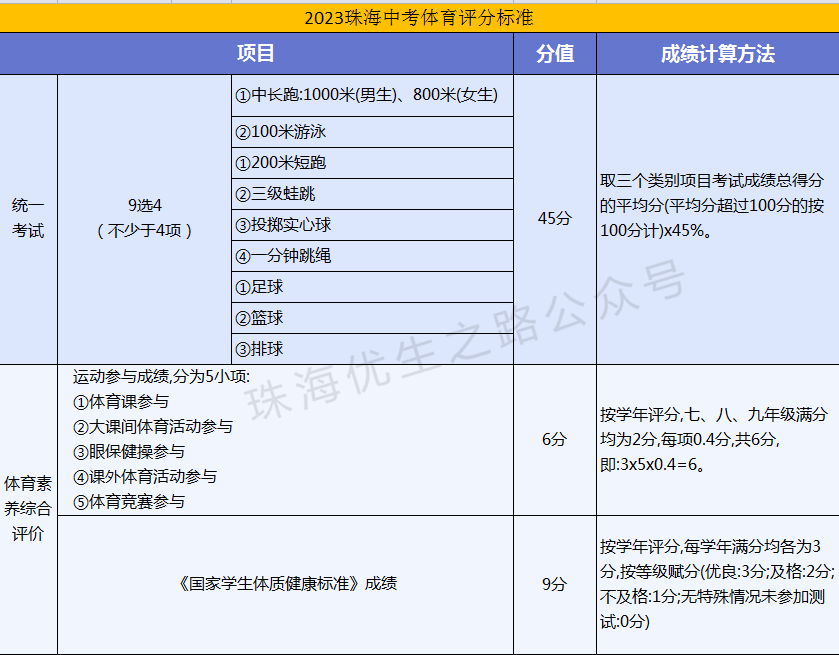
Task: Click the 三级蛙跳 row
Action: (372, 194)
